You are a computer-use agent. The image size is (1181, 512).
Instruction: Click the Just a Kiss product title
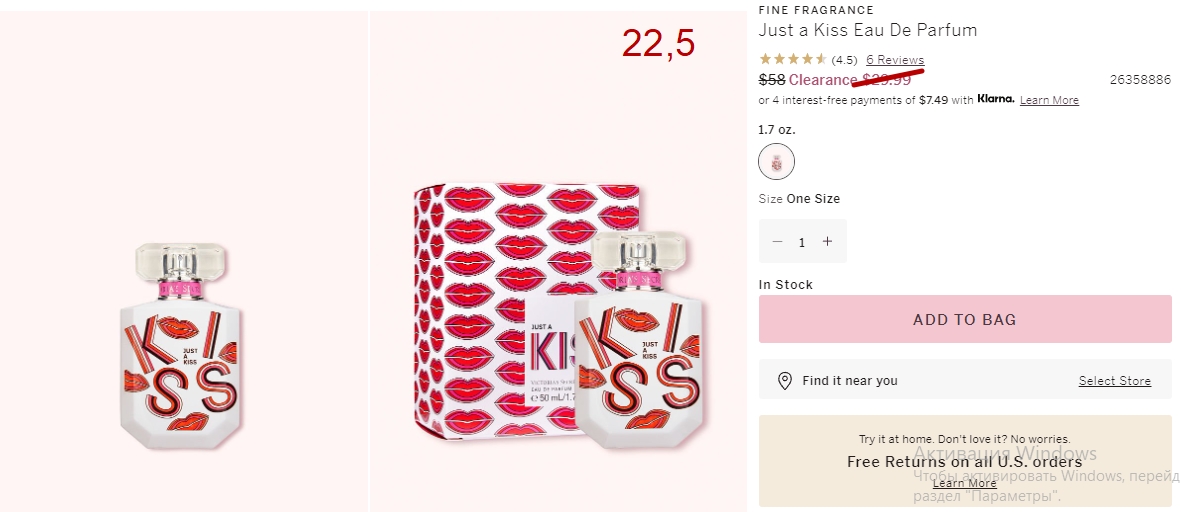tap(868, 30)
